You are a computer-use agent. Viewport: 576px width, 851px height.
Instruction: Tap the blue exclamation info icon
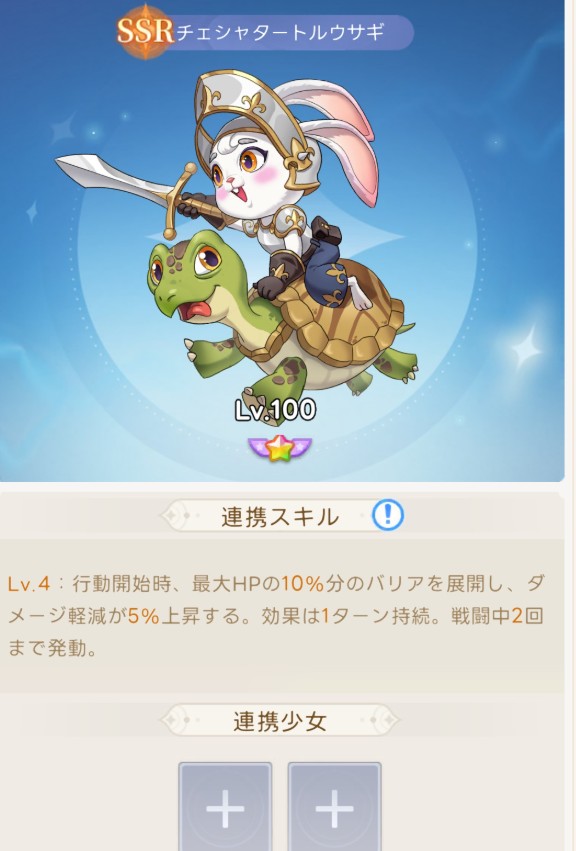point(388,515)
